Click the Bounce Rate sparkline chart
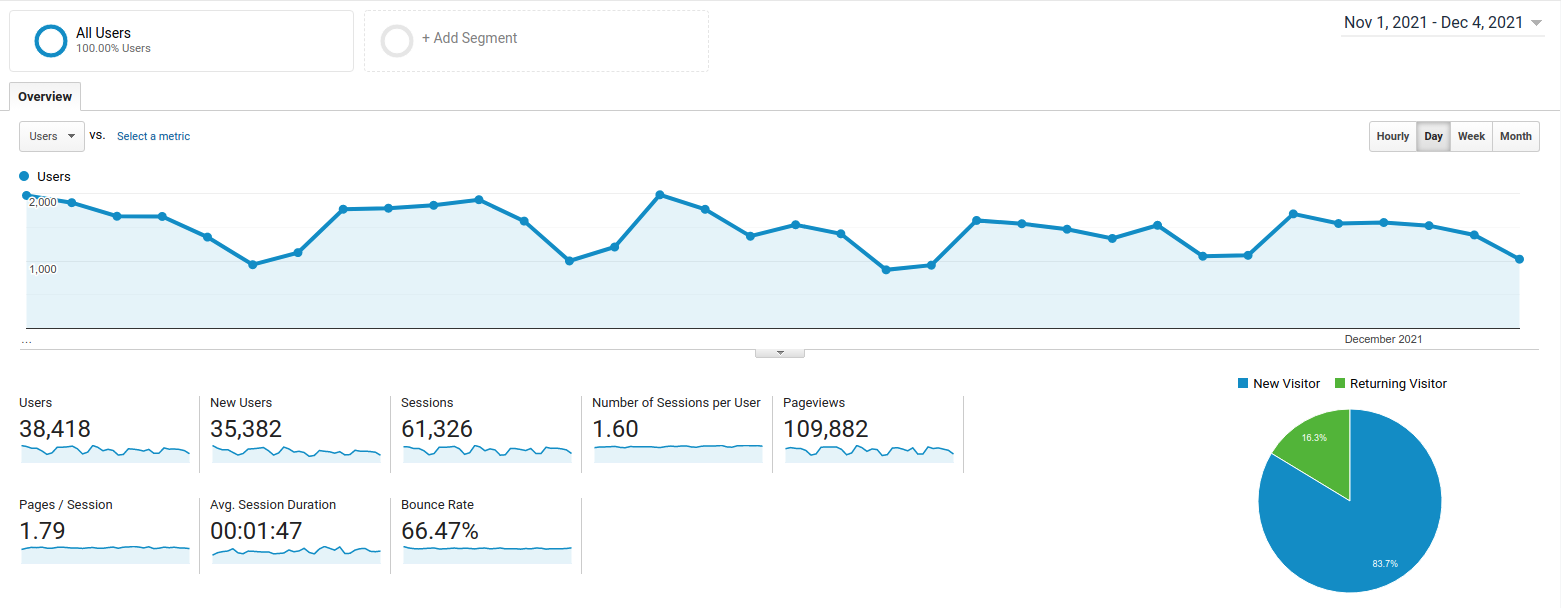Screen dimensions: 1561x608 coord(487,553)
